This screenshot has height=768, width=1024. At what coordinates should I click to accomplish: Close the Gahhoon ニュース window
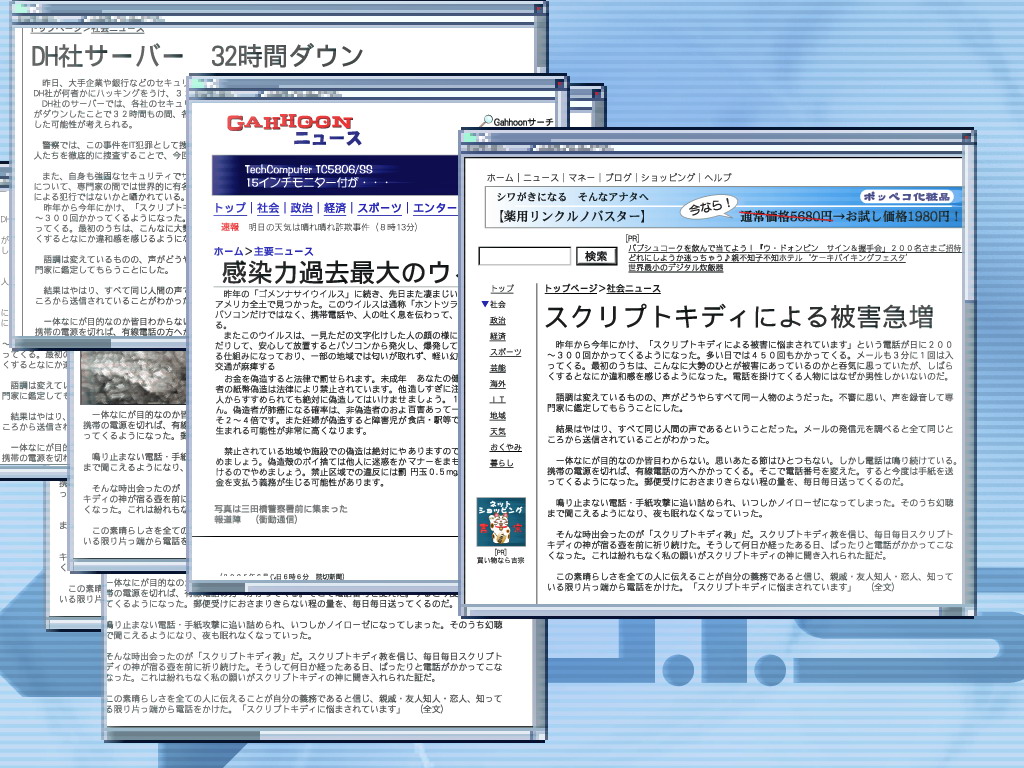pos(560,84)
